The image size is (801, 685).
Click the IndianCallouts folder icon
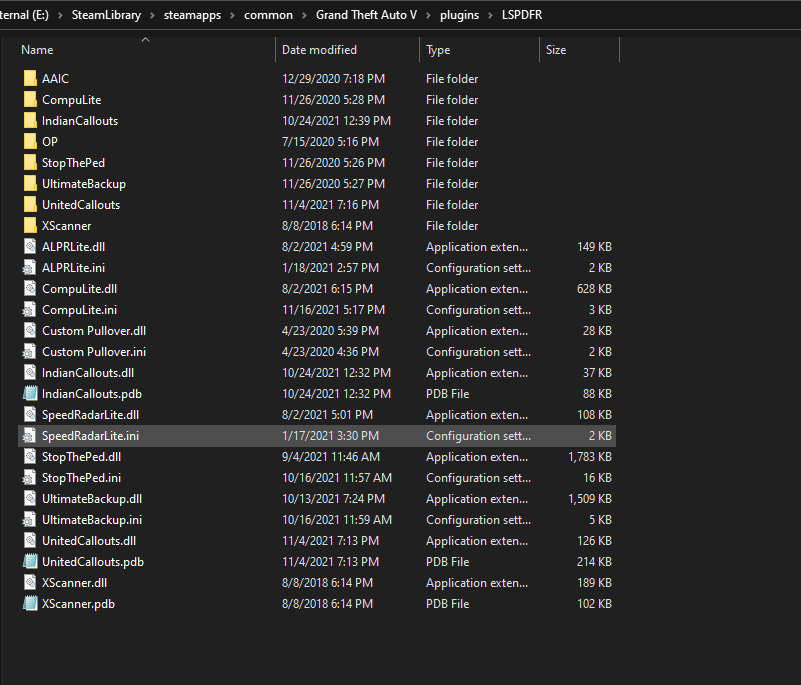pyautogui.click(x=30, y=121)
